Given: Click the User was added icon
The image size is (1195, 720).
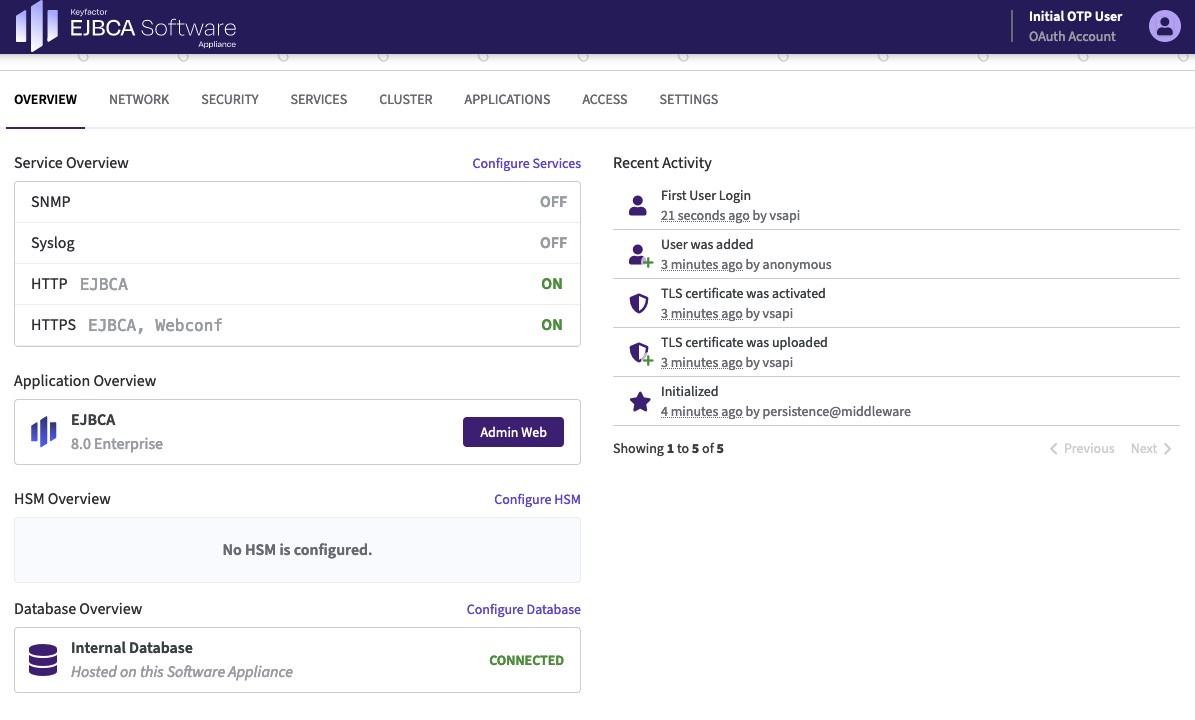Looking at the screenshot, I should coord(640,254).
